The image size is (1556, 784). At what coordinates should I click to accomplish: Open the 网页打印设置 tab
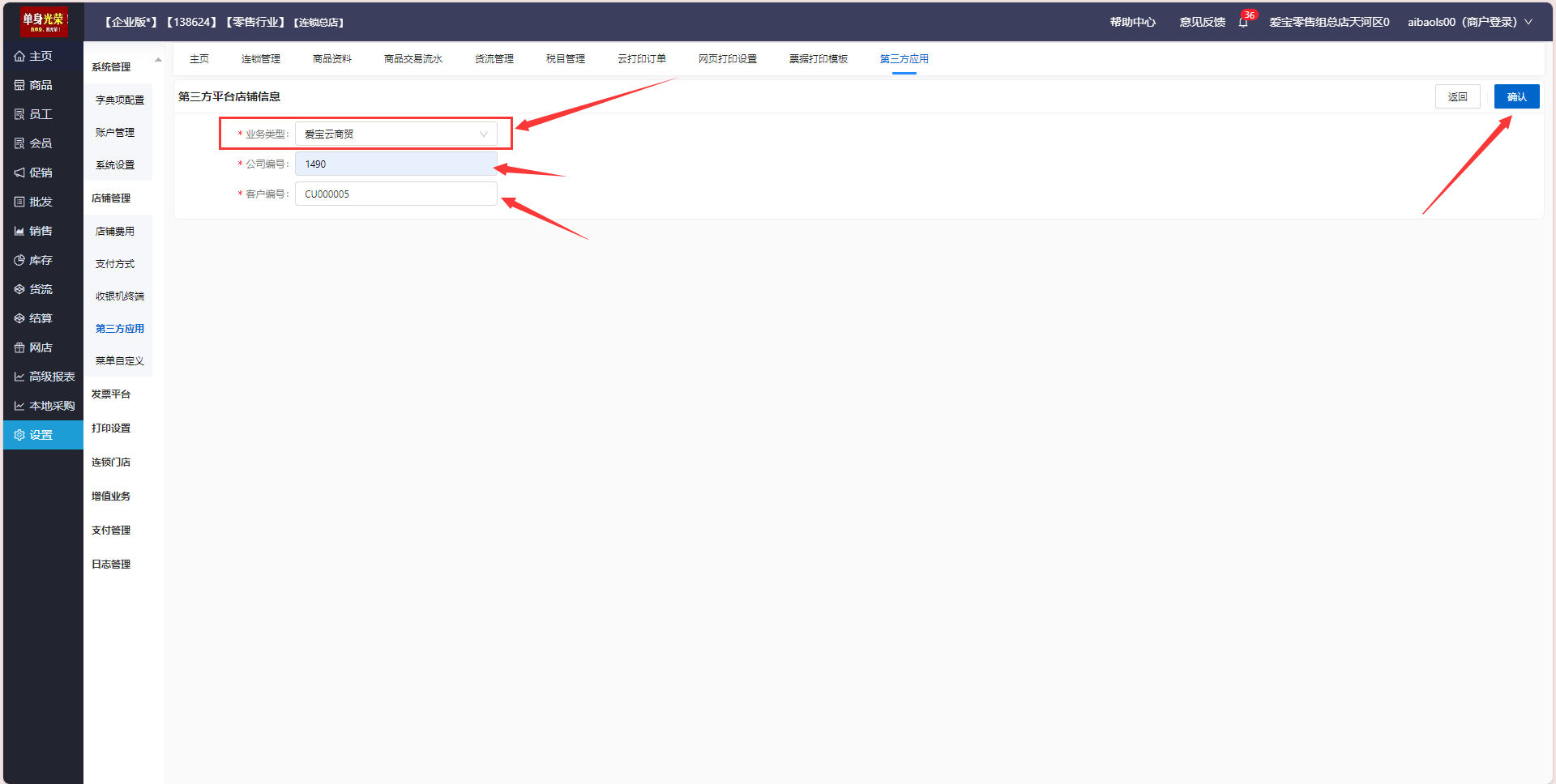pyautogui.click(x=728, y=59)
